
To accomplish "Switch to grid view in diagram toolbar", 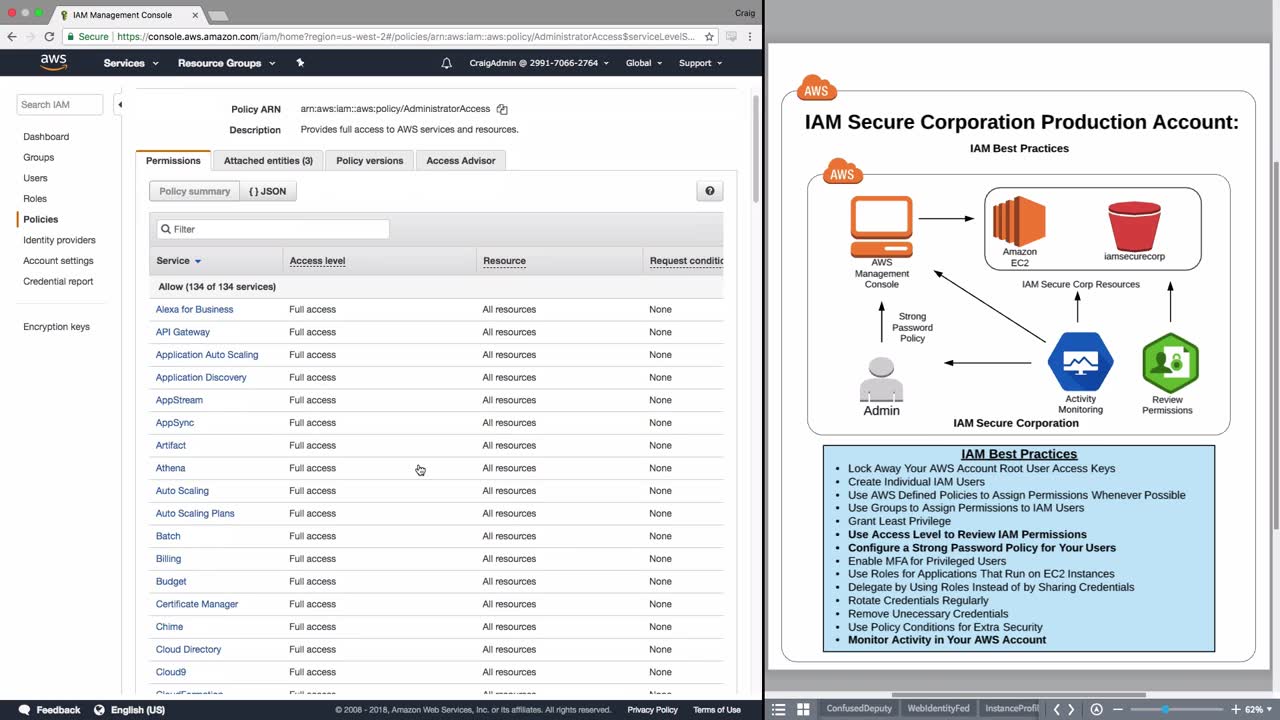I will click(x=802, y=710).
